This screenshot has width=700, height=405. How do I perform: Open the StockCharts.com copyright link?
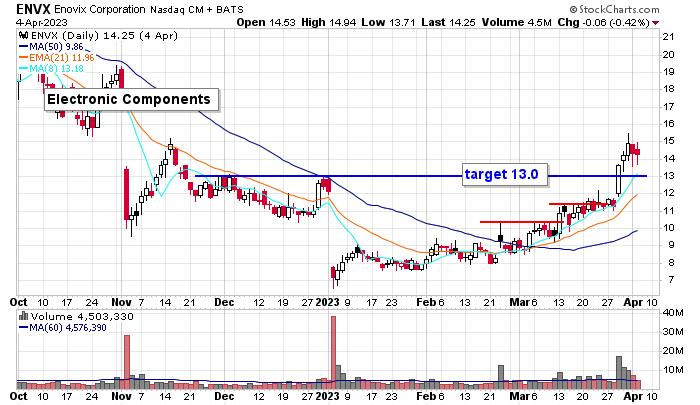tap(614, 9)
